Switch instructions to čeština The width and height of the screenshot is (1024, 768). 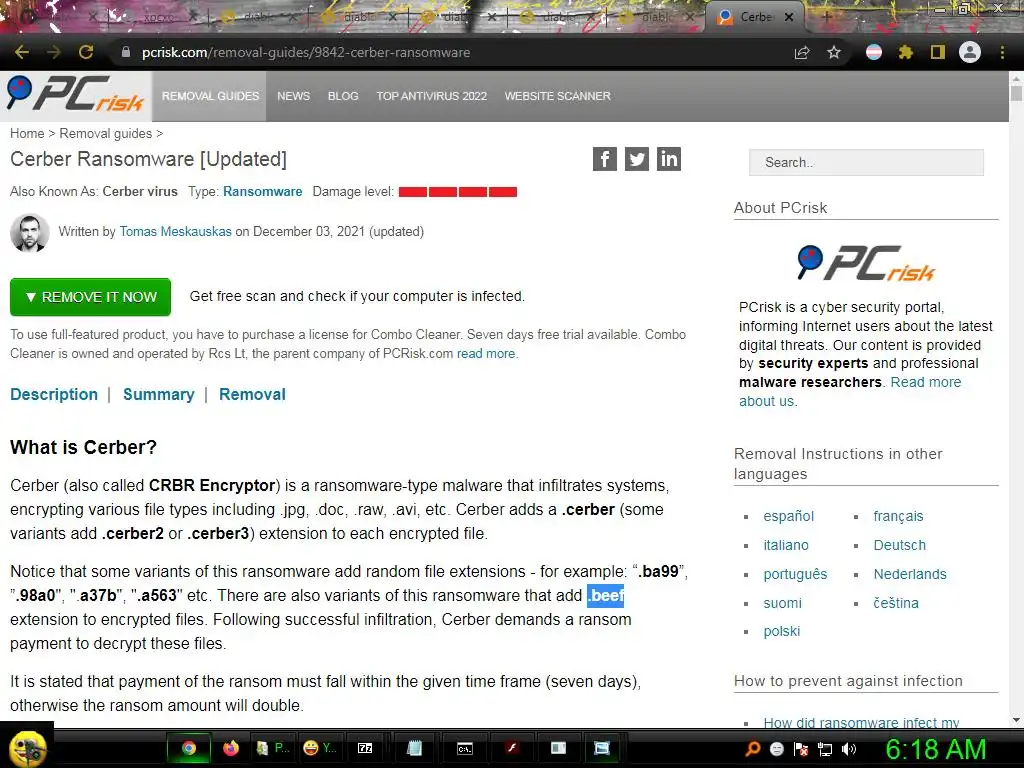[x=896, y=603]
